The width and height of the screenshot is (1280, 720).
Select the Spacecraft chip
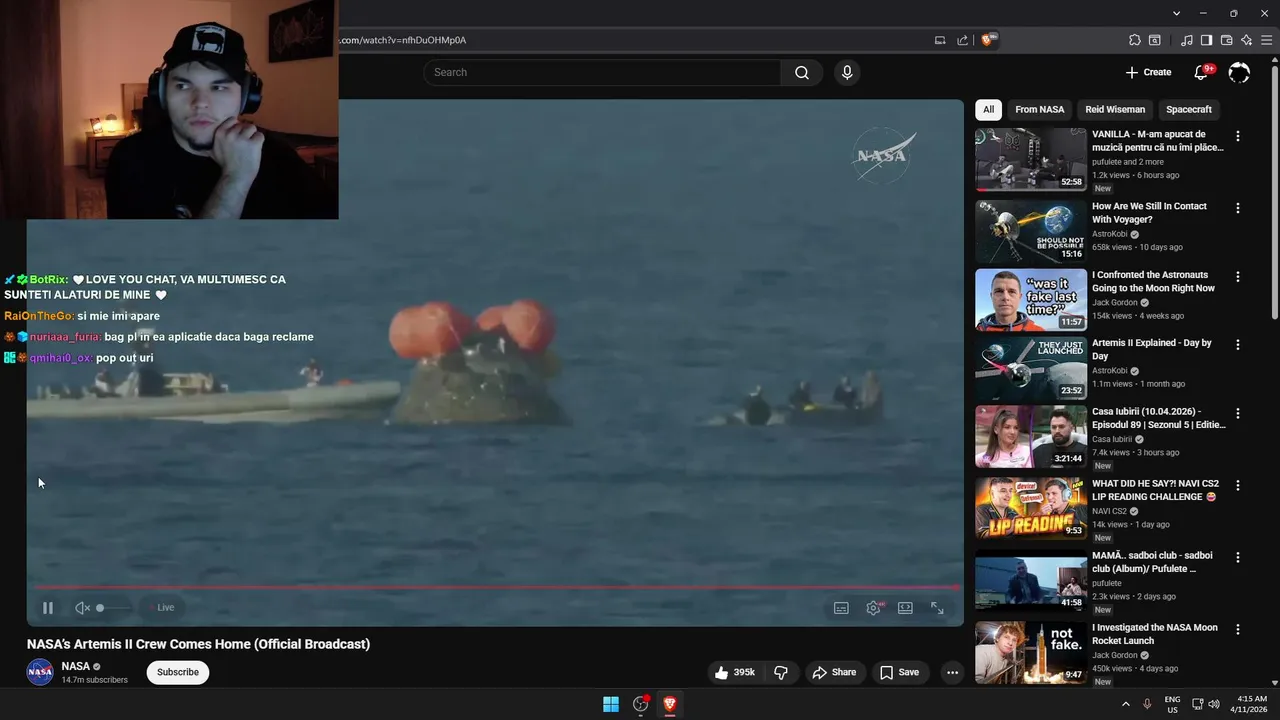point(1189,110)
